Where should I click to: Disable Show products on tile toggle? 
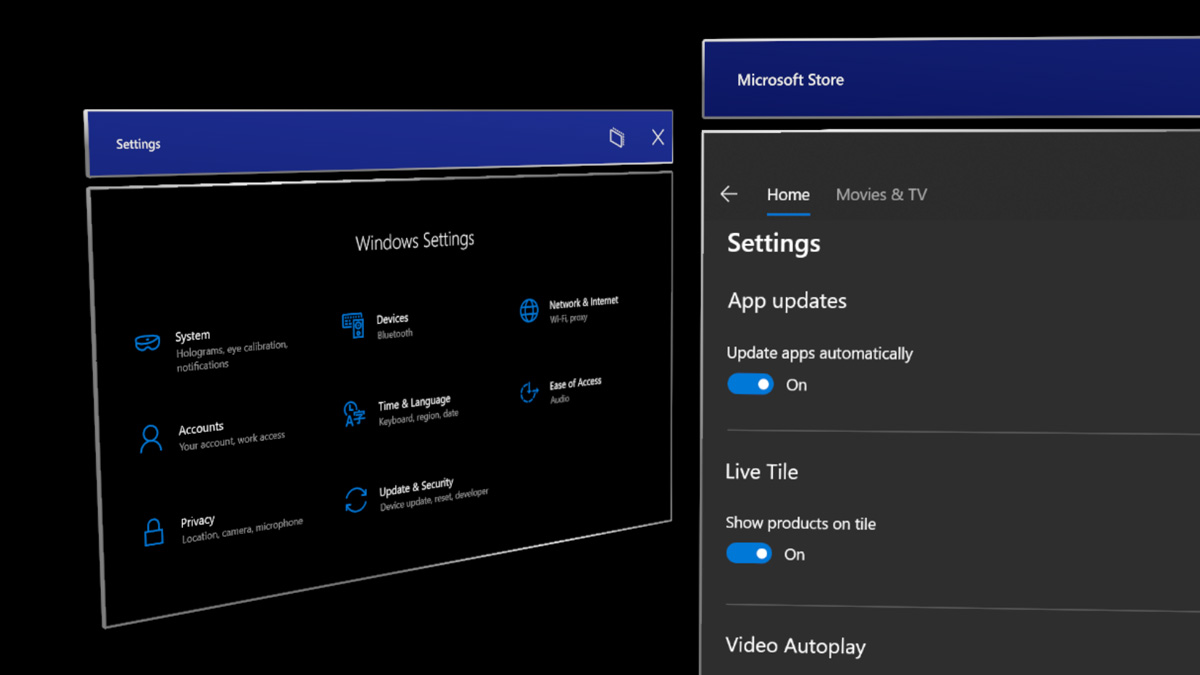point(749,553)
